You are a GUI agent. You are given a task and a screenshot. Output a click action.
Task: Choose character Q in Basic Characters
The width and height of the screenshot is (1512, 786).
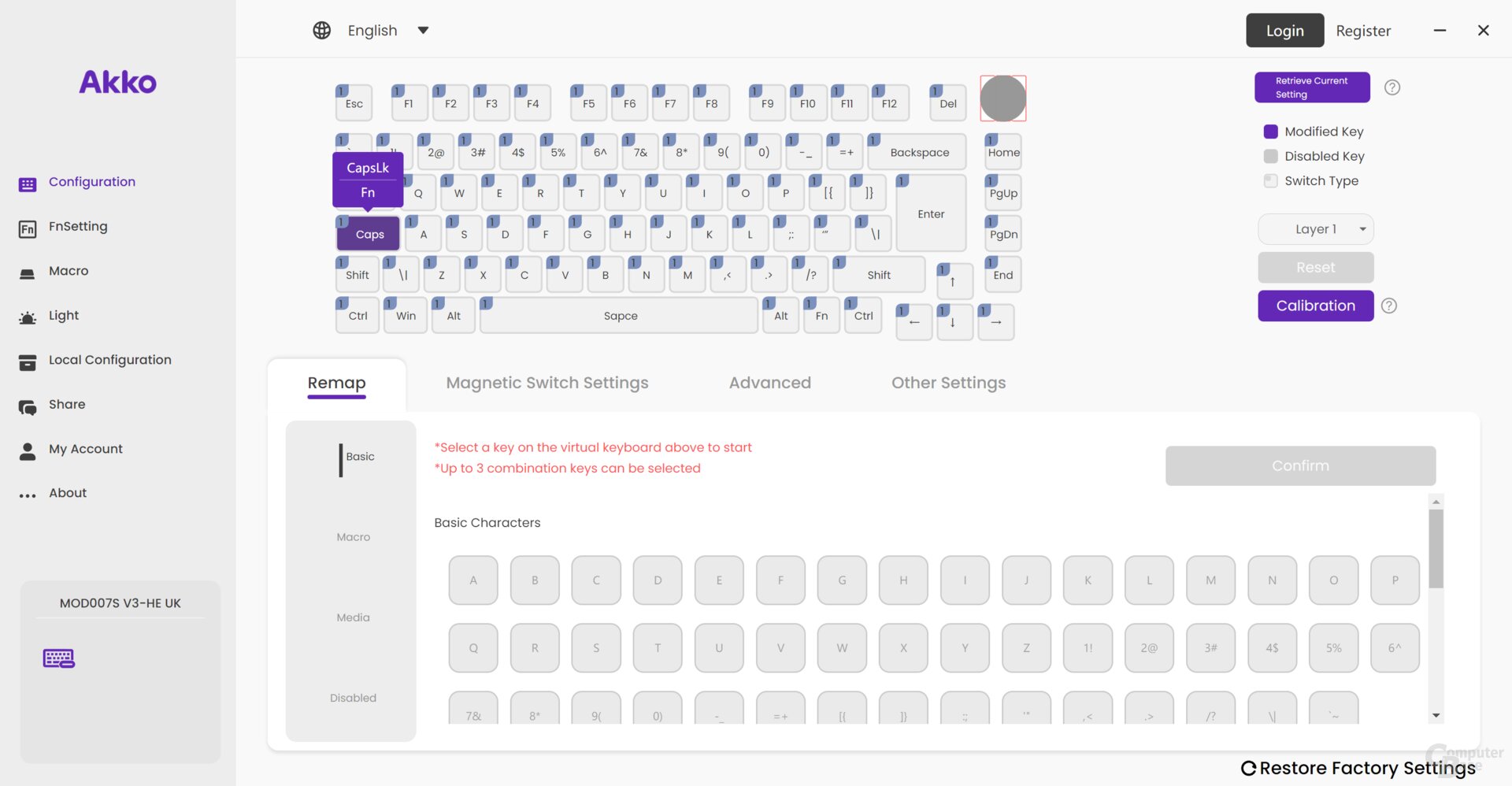[473, 648]
